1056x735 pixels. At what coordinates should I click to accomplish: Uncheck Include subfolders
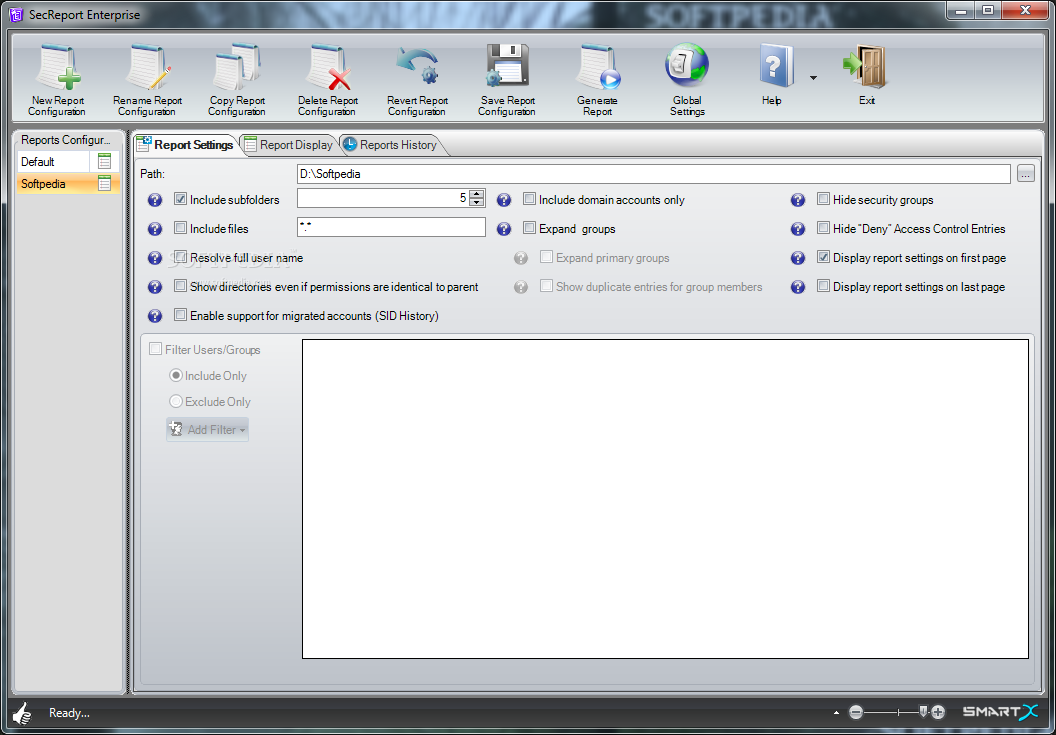point(180,199)
